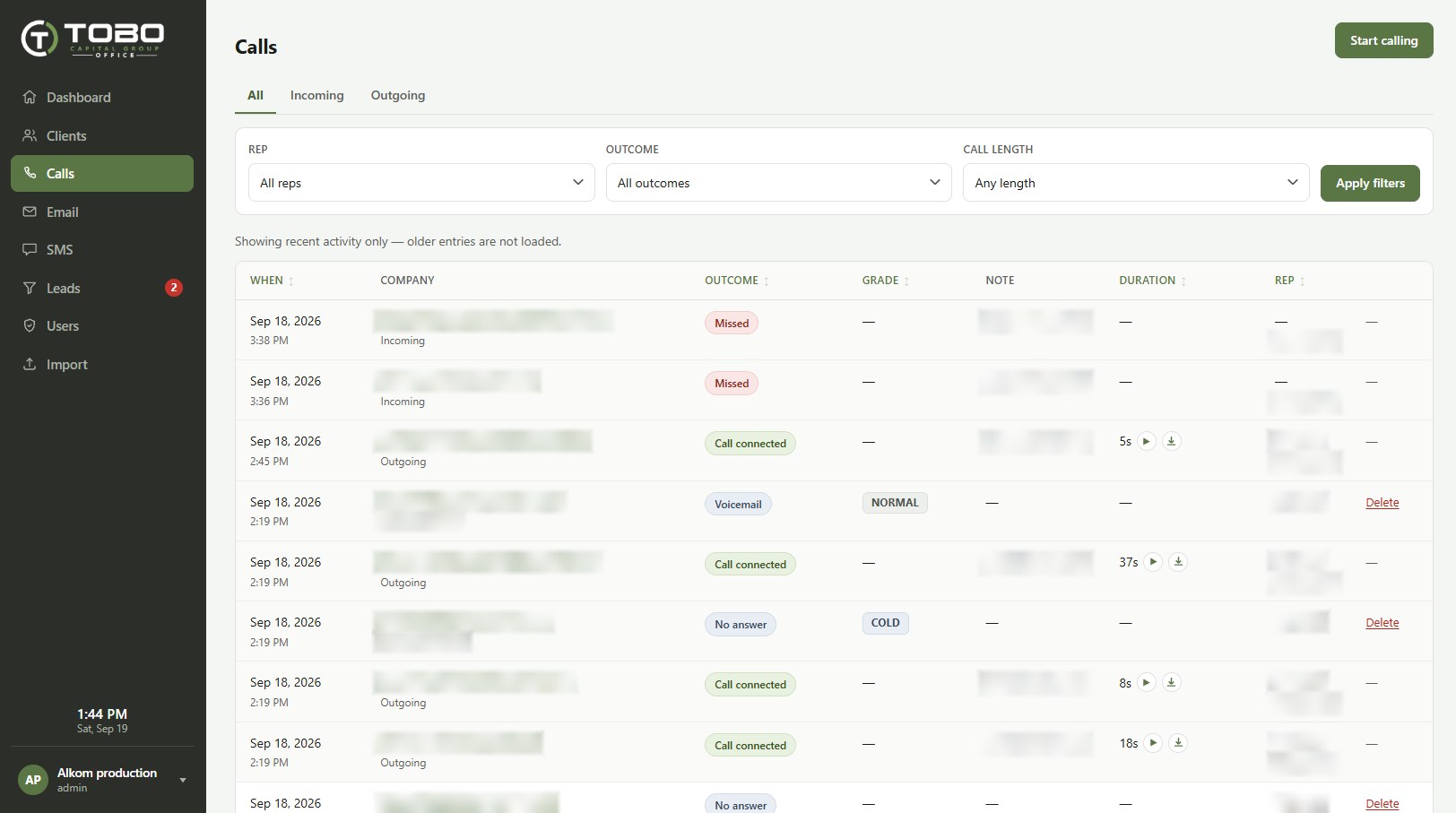Go to Email in sidebar
The image size is (1456, 813).
point(102,212)
